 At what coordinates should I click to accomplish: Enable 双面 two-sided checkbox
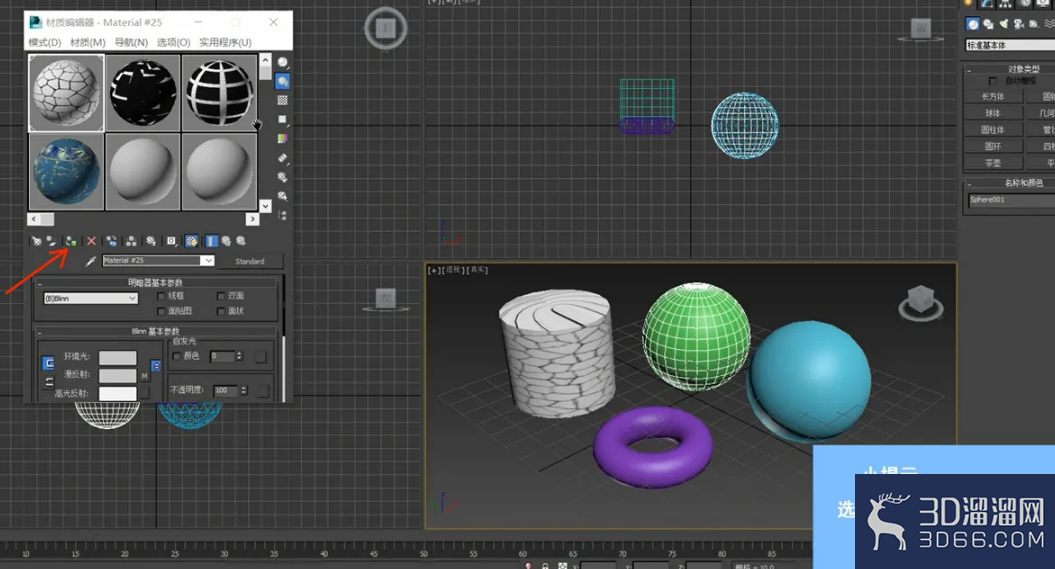tap(221, 296)
